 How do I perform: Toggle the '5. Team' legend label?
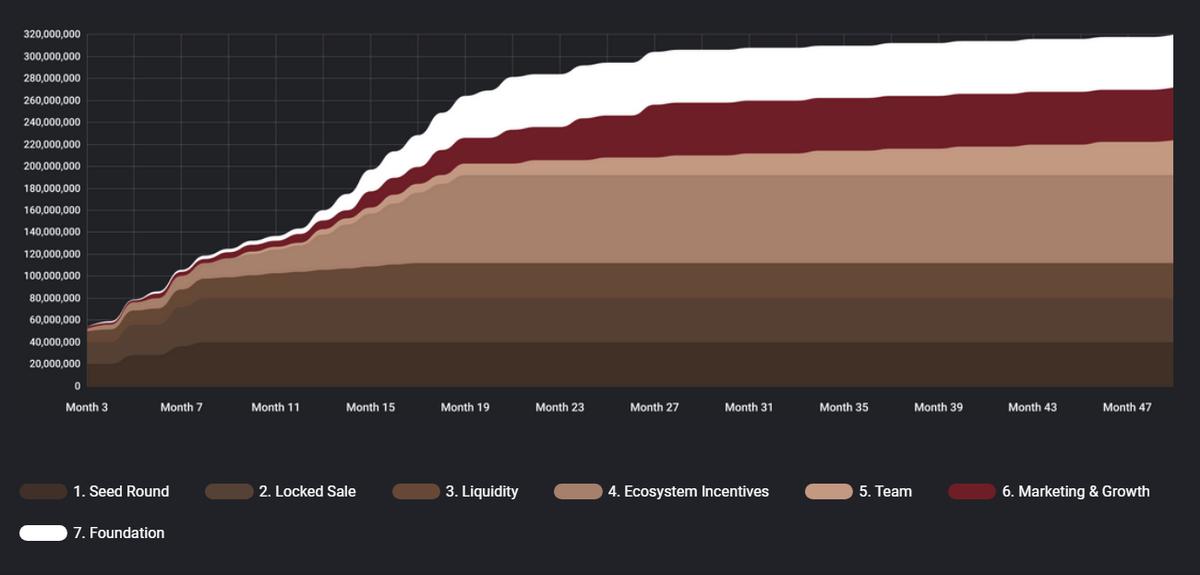tap(885, 492)
